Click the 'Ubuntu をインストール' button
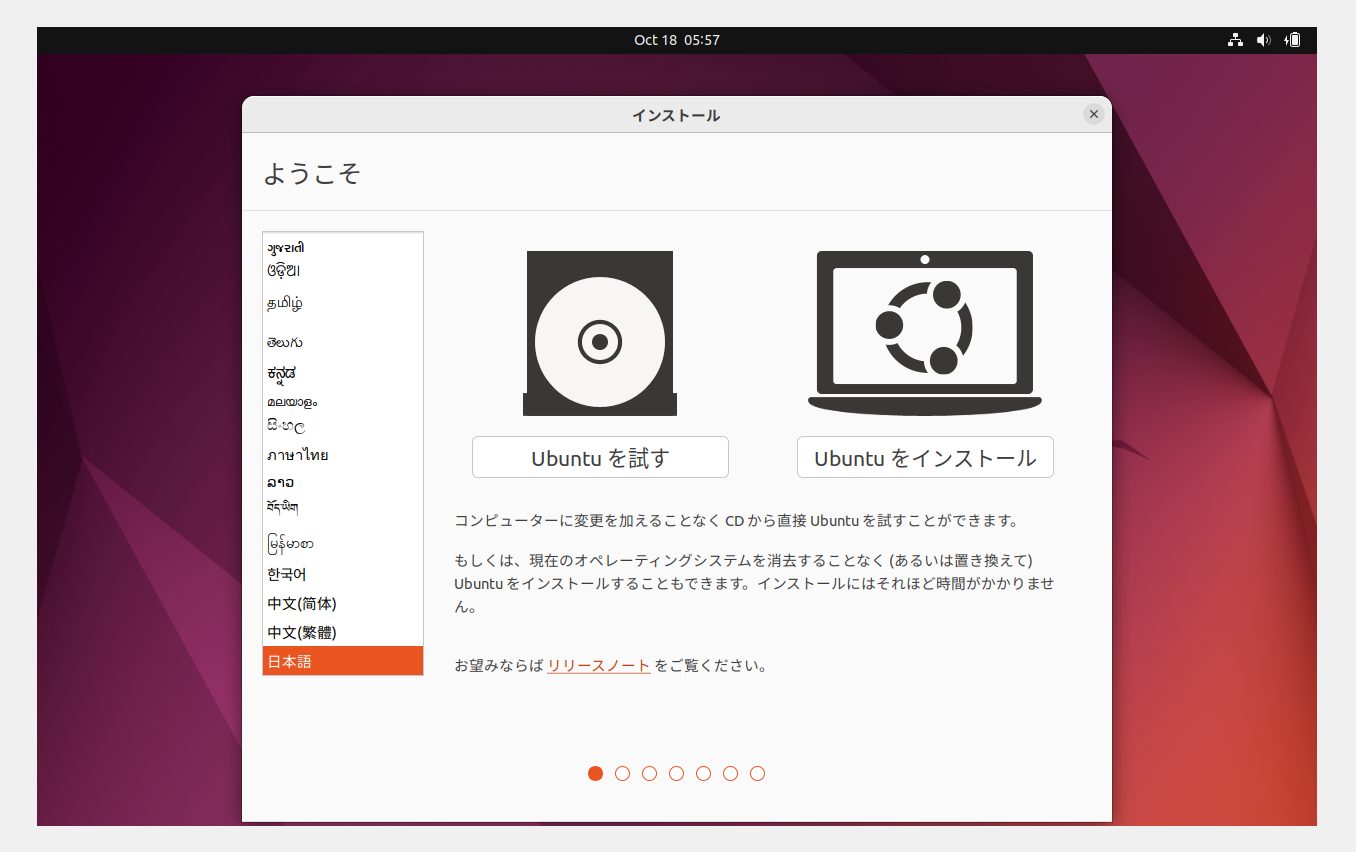Viewport: 1356px width, 852px height. pos(925,457)
